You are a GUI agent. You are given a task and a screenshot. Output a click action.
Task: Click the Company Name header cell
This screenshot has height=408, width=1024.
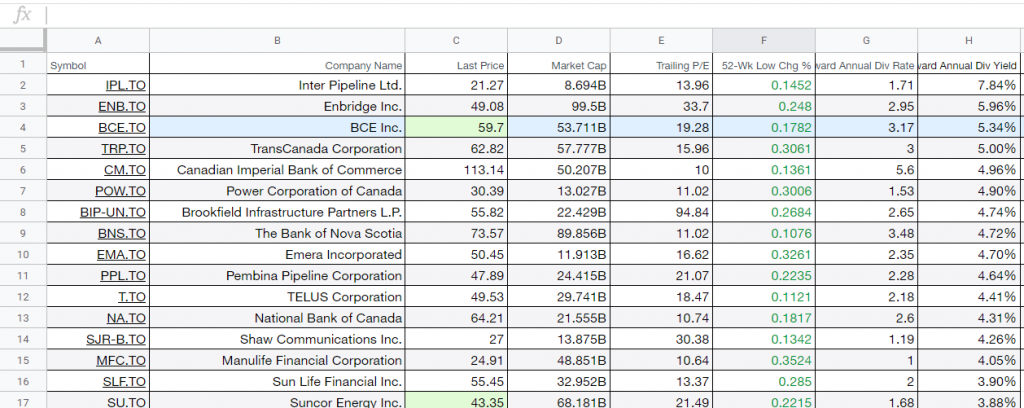(277, 64)
